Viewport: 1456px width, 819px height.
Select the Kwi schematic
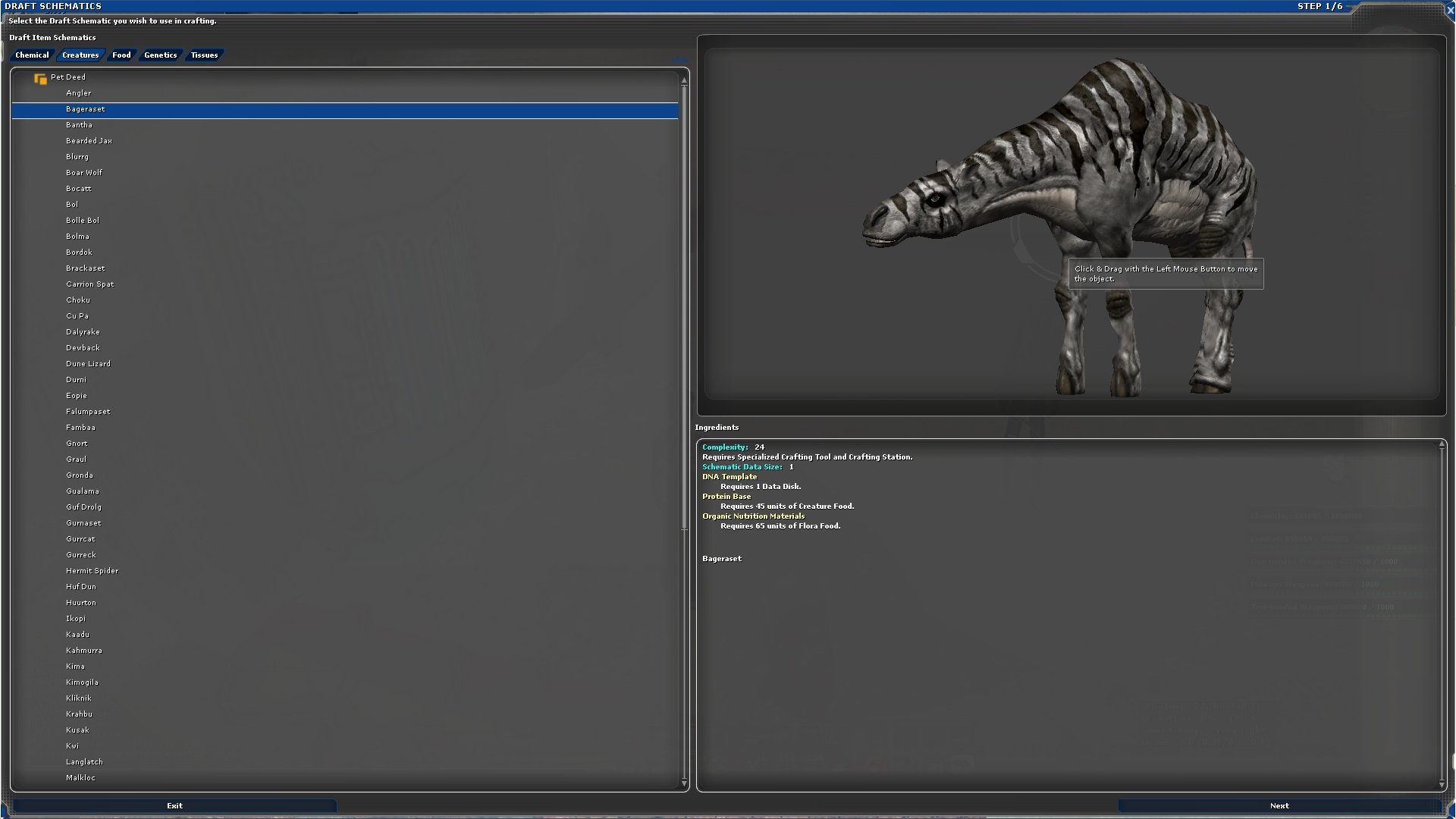pos(72,746)
